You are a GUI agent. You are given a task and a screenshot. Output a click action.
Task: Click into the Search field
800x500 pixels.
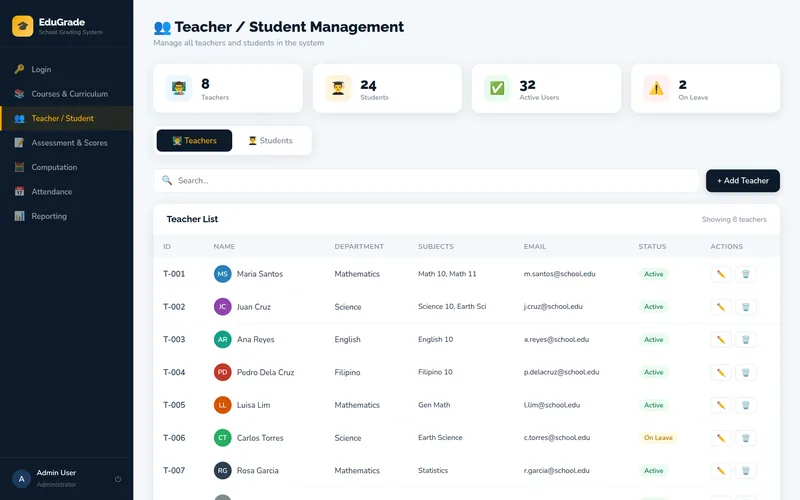426,181
